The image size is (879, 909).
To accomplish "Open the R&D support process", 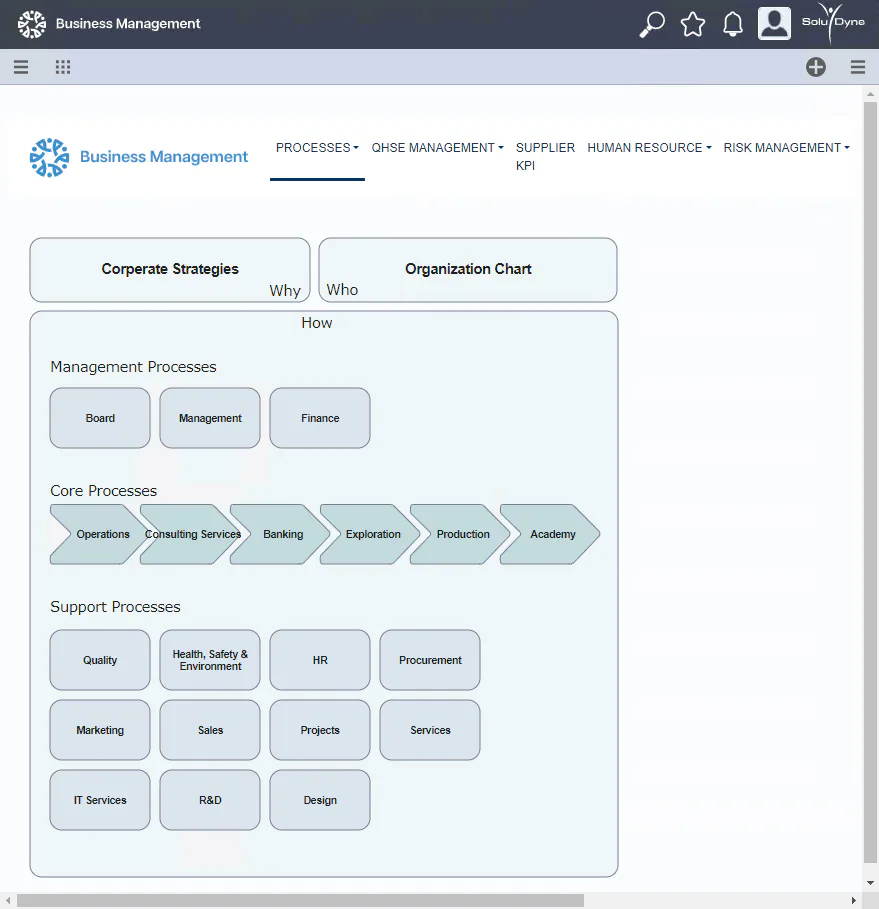I will click(210, 800).
